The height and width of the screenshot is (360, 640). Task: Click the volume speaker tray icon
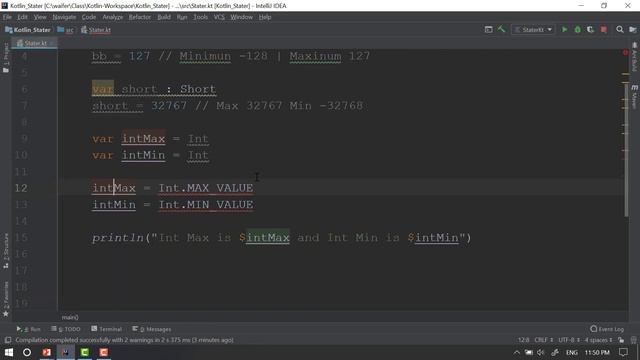click(x=541, y=352)
